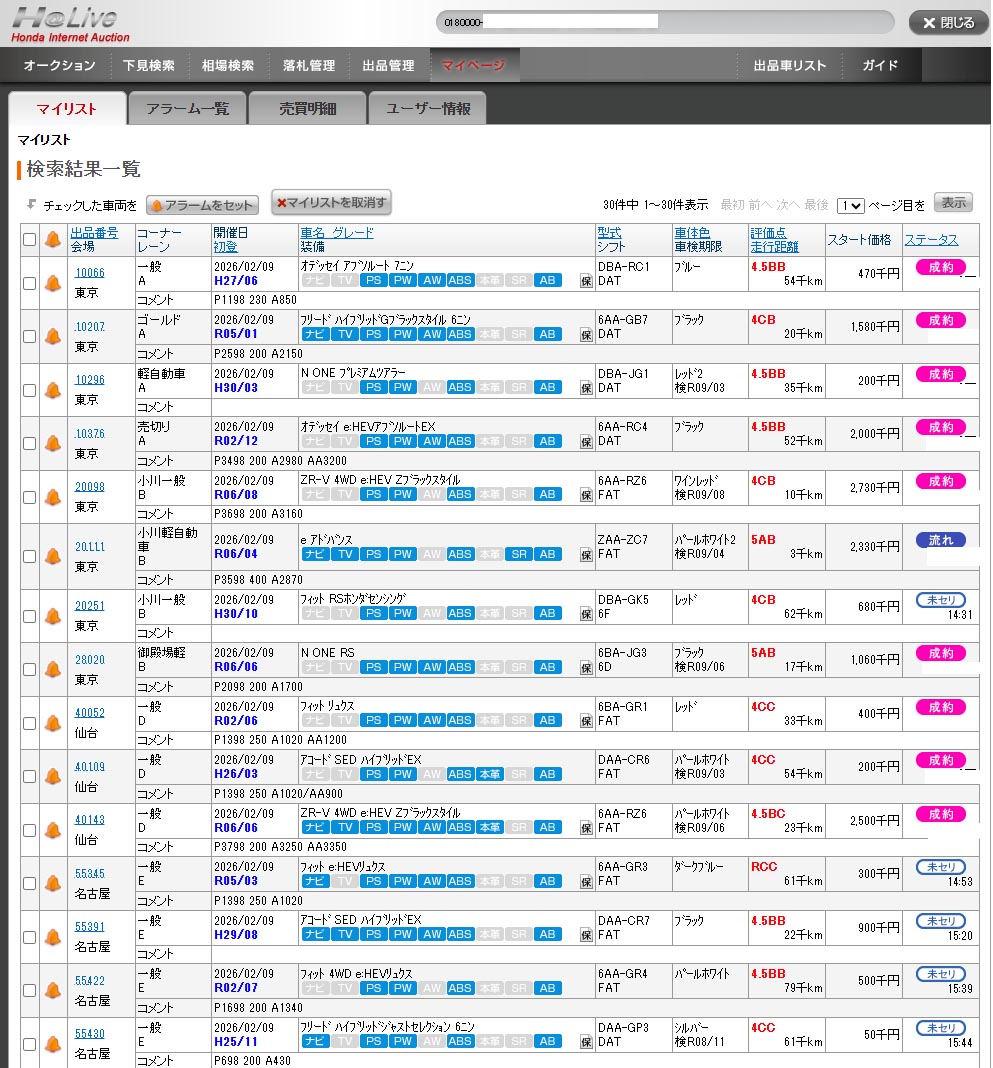The height and width of the screenshot is (1068, 993).
Task: Click the alarm bell icon for lot 10066
Action: 53,283
